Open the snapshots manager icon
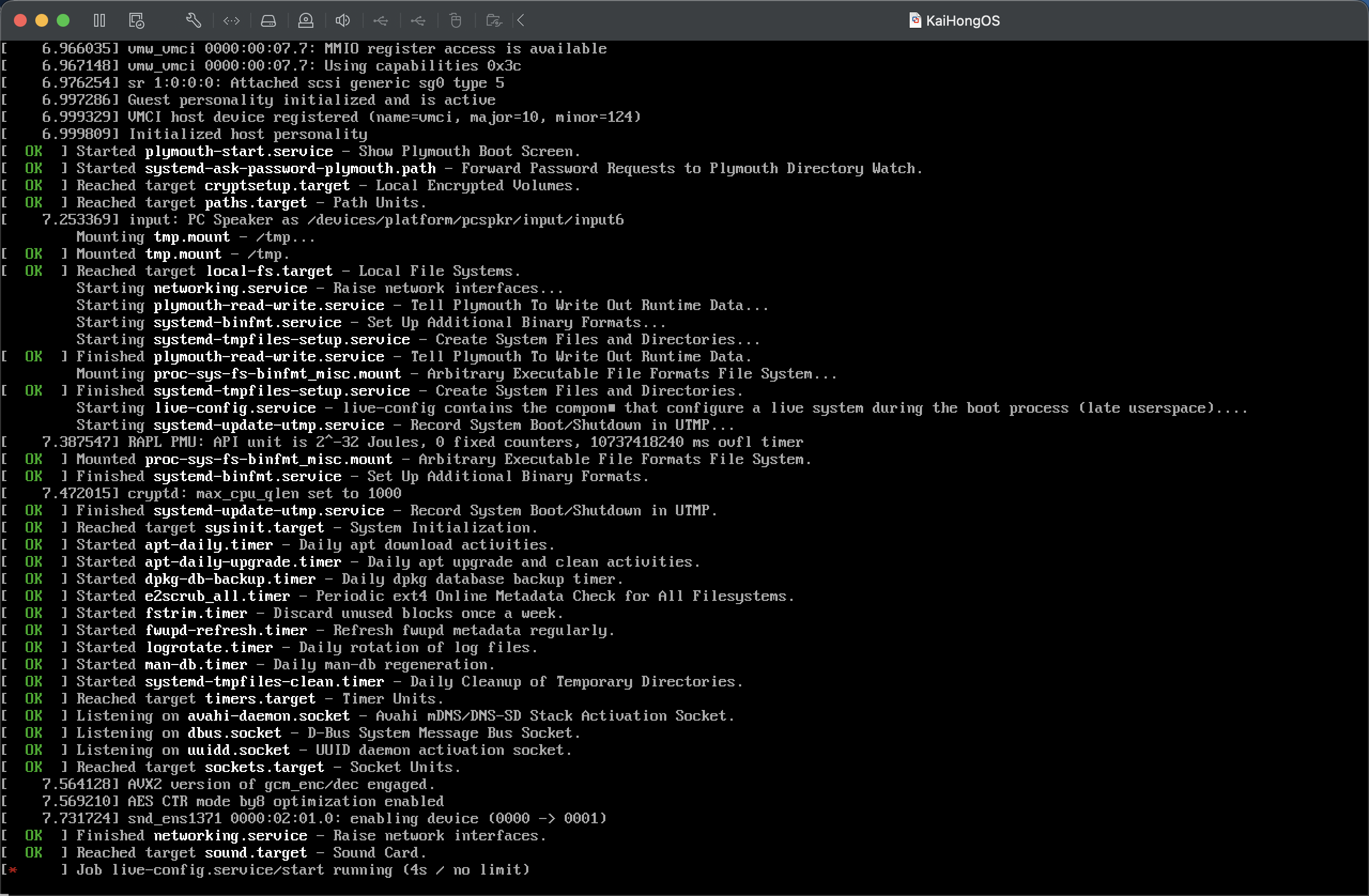This screenshot has height=896, width=1369. pyautogui.click(x=136, y=21)
